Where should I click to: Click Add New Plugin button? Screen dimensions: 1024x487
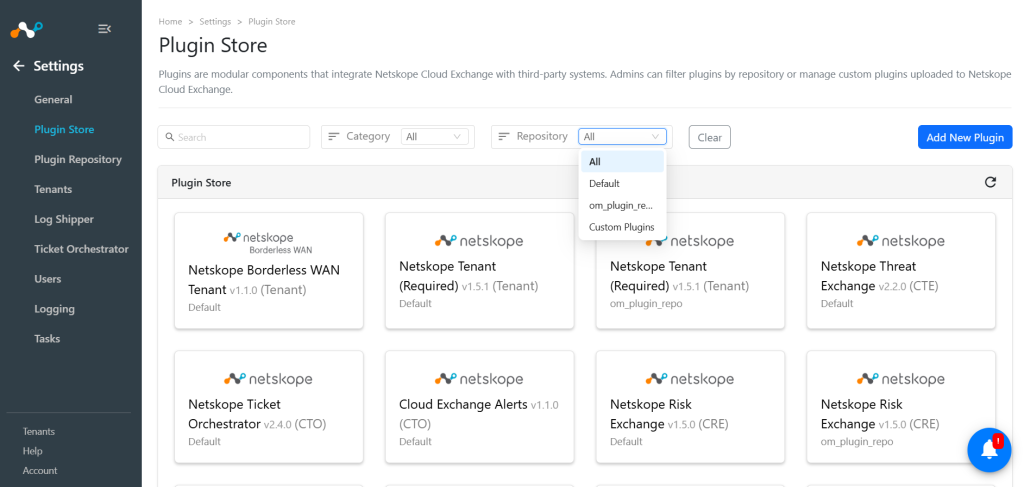(x=965, y=137)
